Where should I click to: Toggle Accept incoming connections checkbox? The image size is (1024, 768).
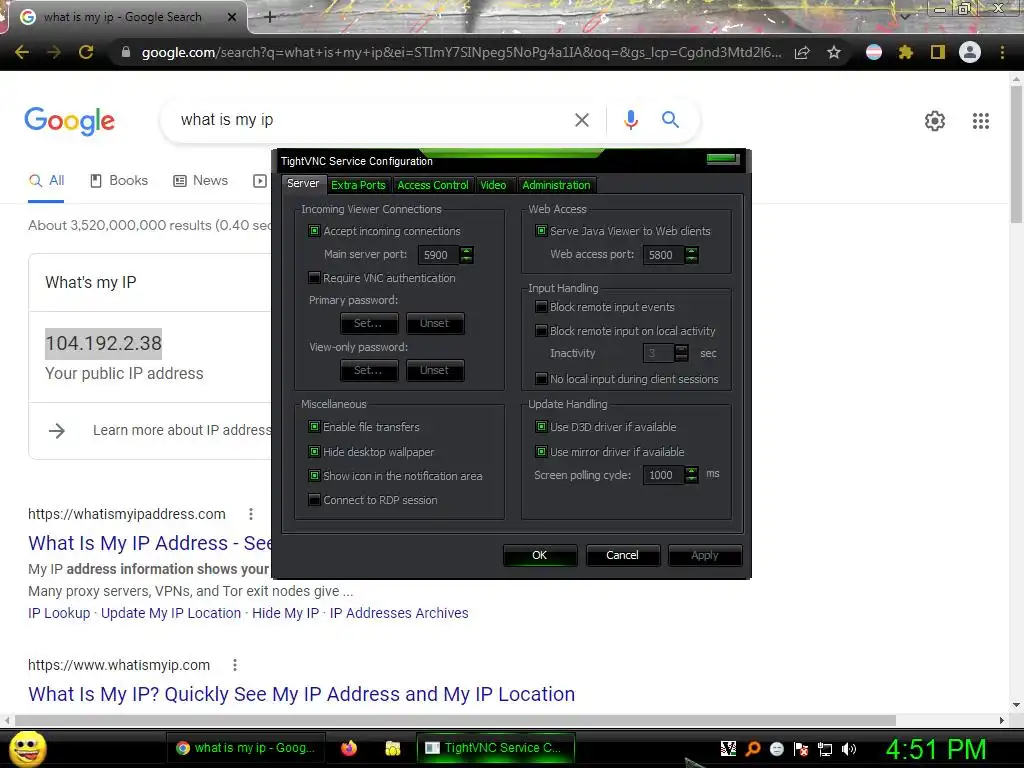314,231
